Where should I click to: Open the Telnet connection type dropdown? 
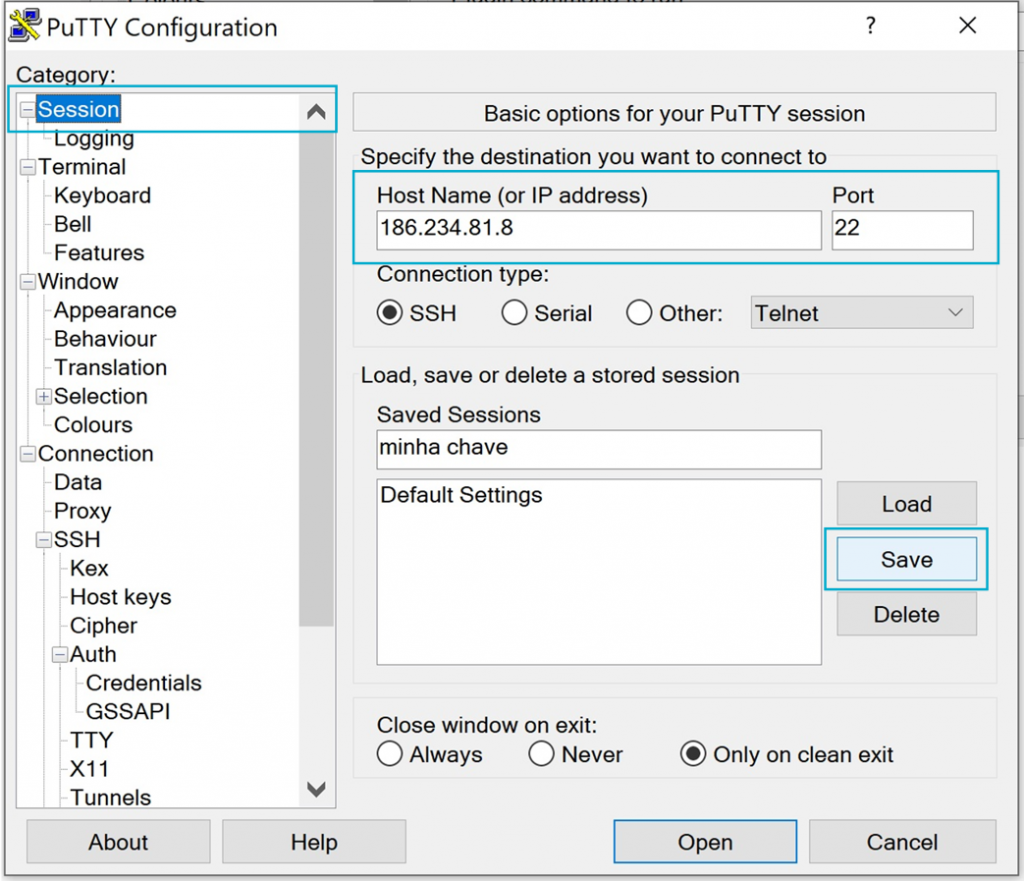click(861, 313)
